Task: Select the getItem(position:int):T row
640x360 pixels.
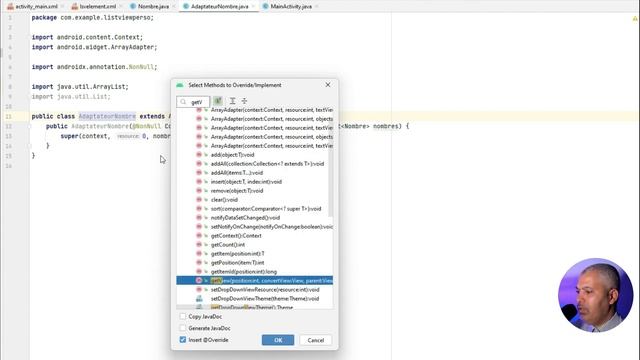Action: [255, 253]
